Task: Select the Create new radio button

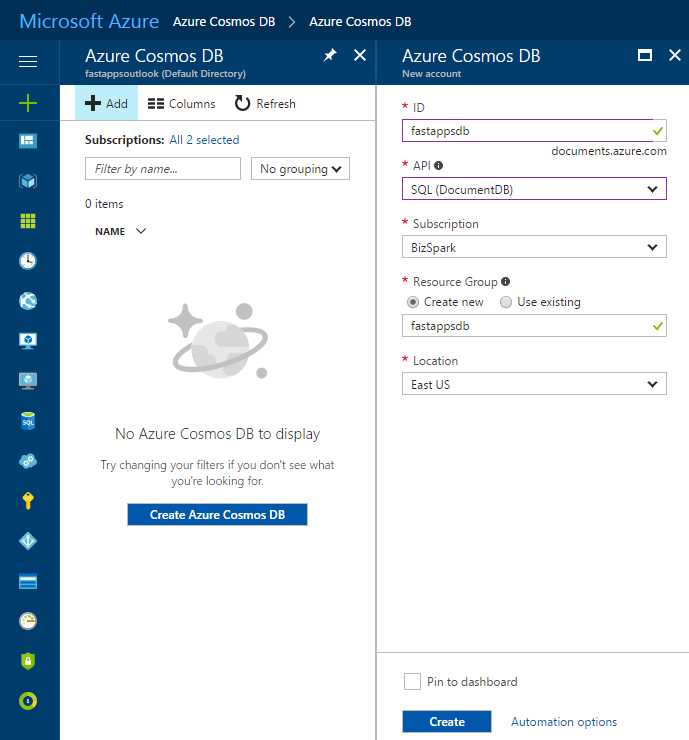Action: click(x=413, y=302)
